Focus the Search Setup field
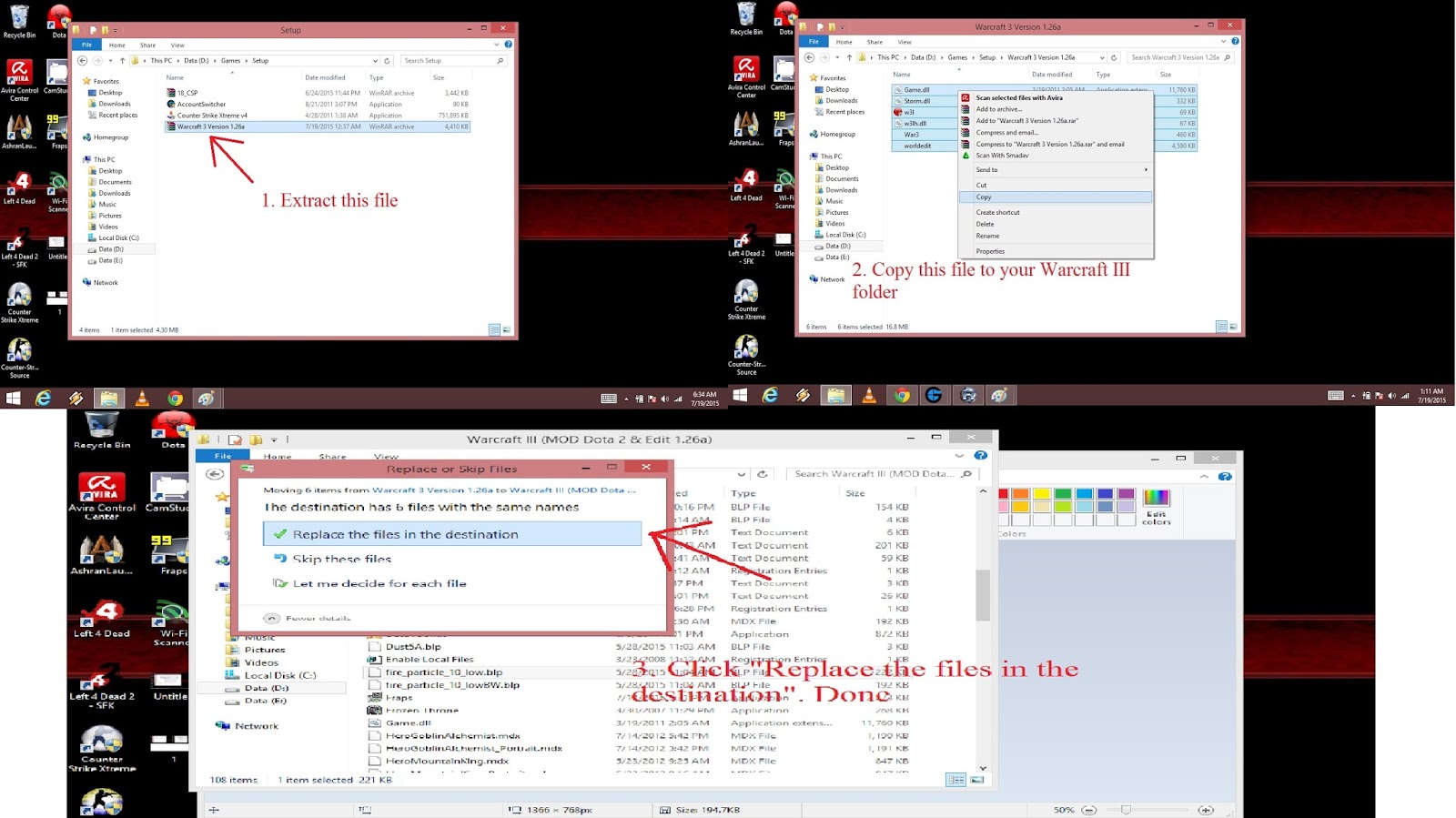 point(453,61)
